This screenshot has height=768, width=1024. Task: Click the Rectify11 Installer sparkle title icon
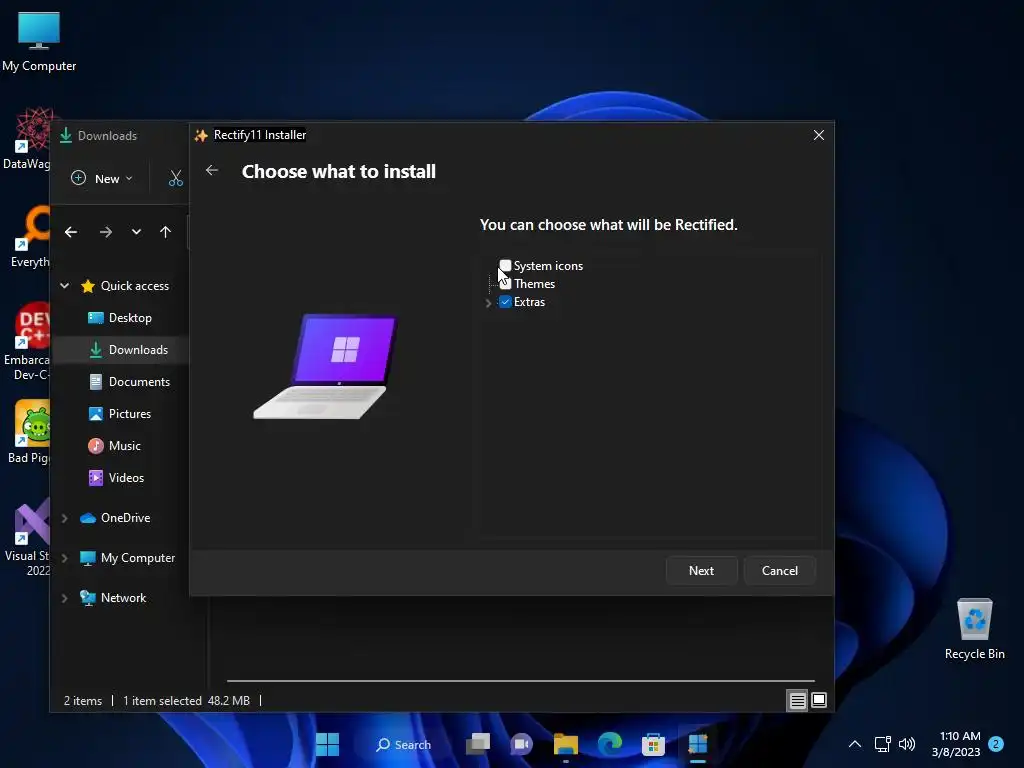click(201, 135)
